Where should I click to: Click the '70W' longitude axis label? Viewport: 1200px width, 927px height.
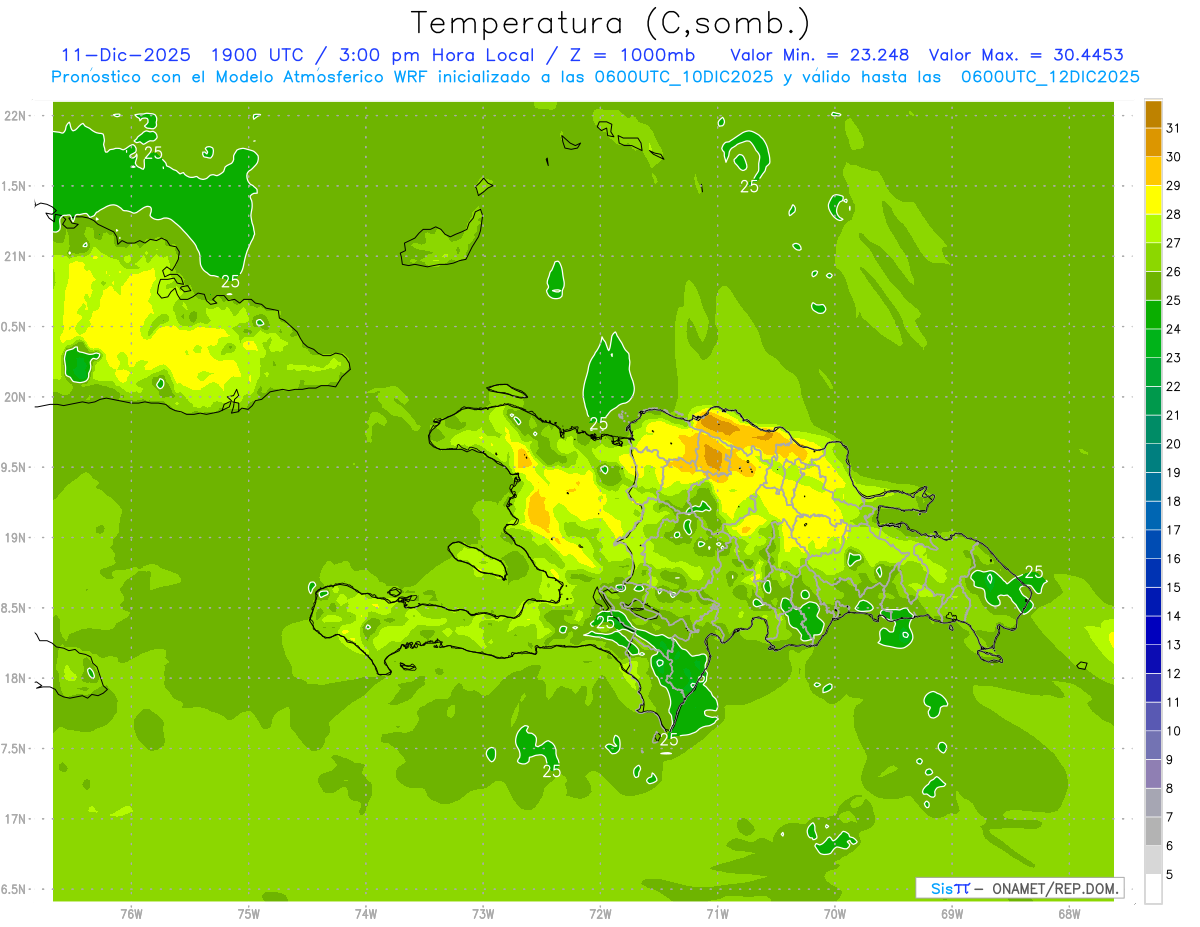point(835,914)
